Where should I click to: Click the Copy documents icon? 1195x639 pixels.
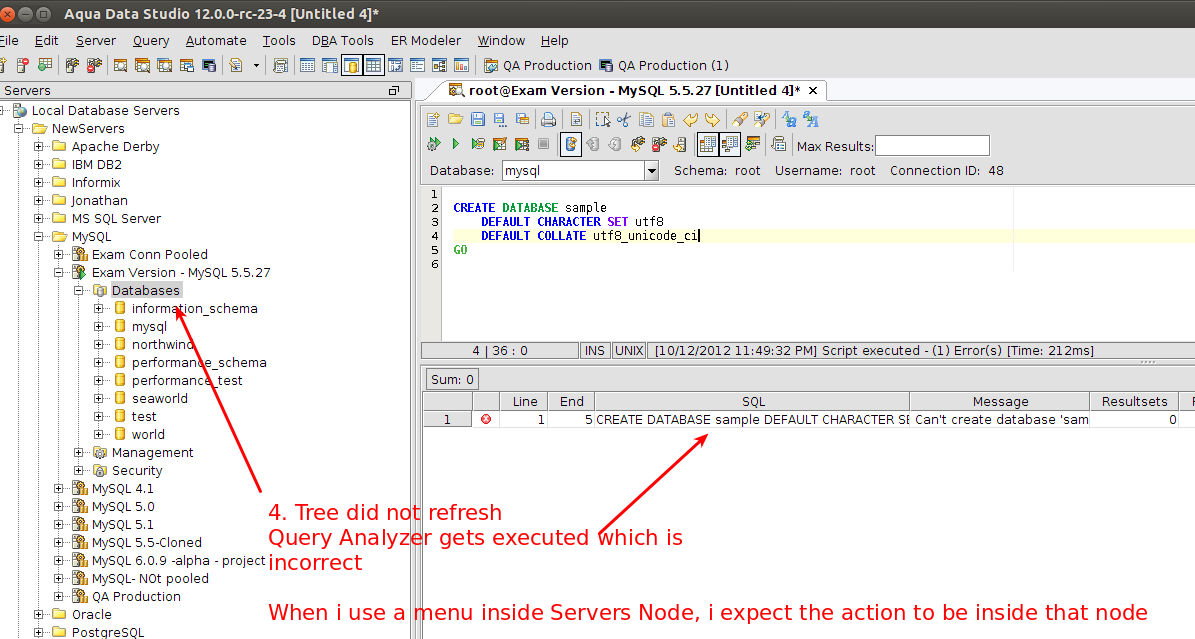pos(646,120)
